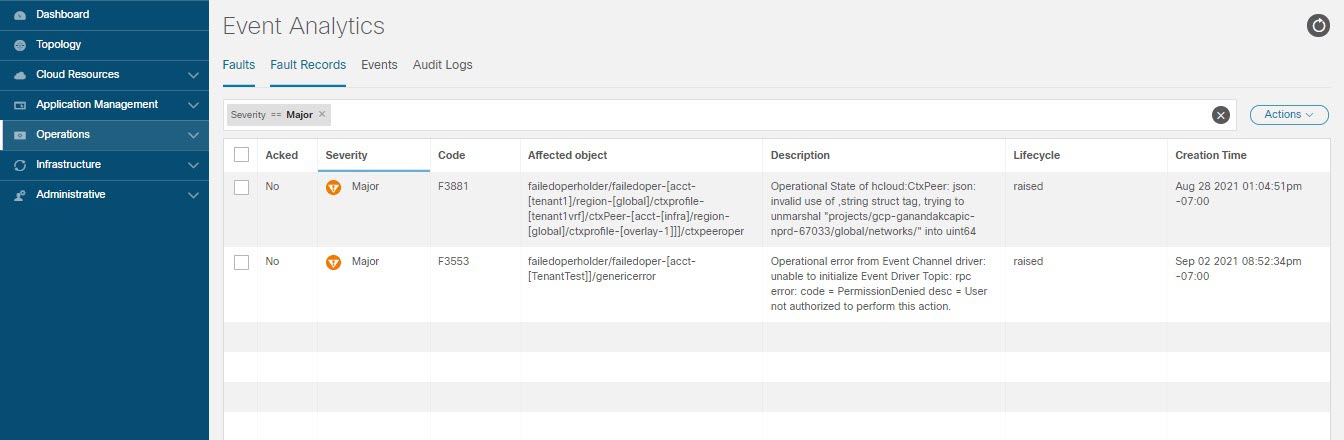Expand the Cloud Resources chevron

pyautogui.click(x=194, y=75)
